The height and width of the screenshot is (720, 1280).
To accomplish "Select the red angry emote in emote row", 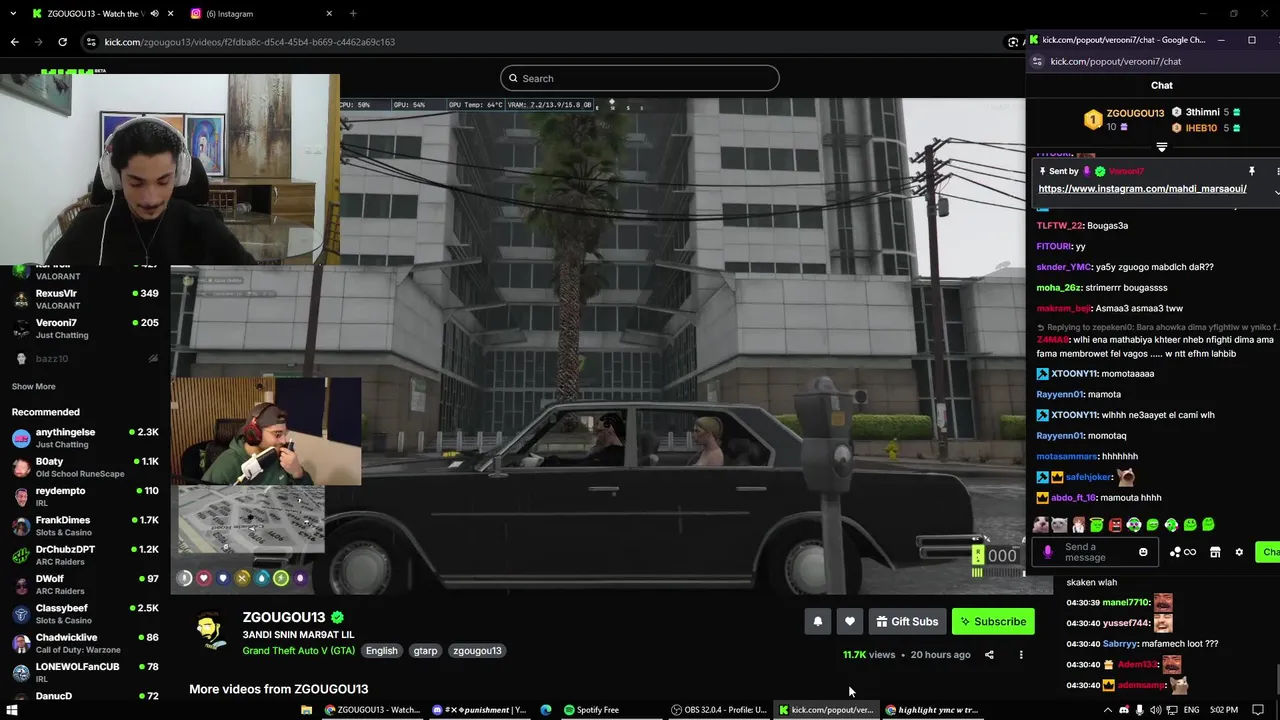I will pos(1116,525).
